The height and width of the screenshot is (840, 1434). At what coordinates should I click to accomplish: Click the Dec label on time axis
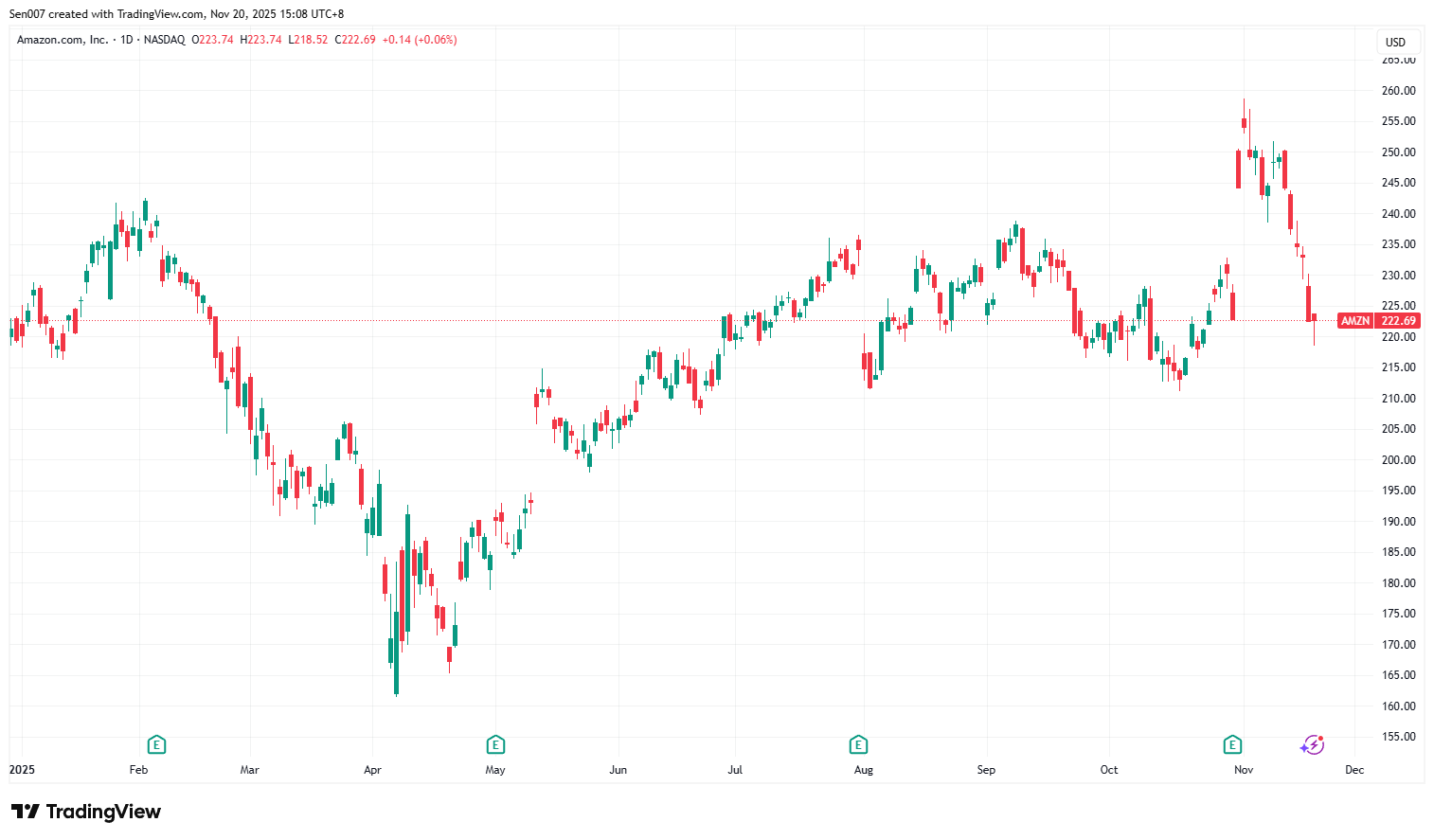(1354, 770)
